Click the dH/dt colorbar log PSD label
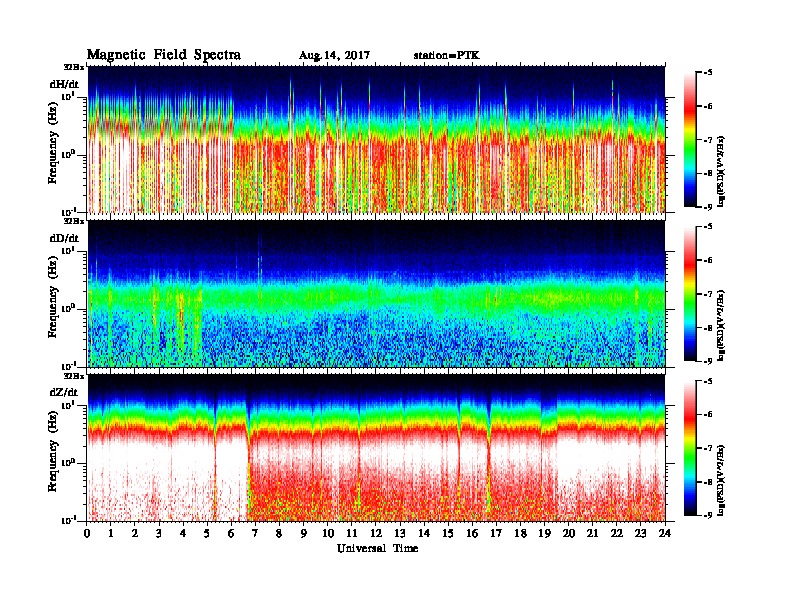The height and width of the screenshot is (612, 792). pos(722,171)
